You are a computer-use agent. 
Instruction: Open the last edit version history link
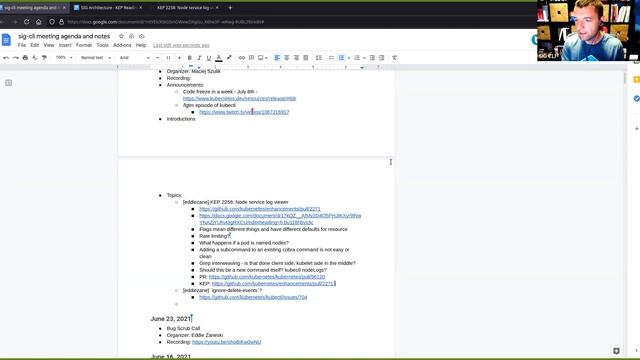181,45
